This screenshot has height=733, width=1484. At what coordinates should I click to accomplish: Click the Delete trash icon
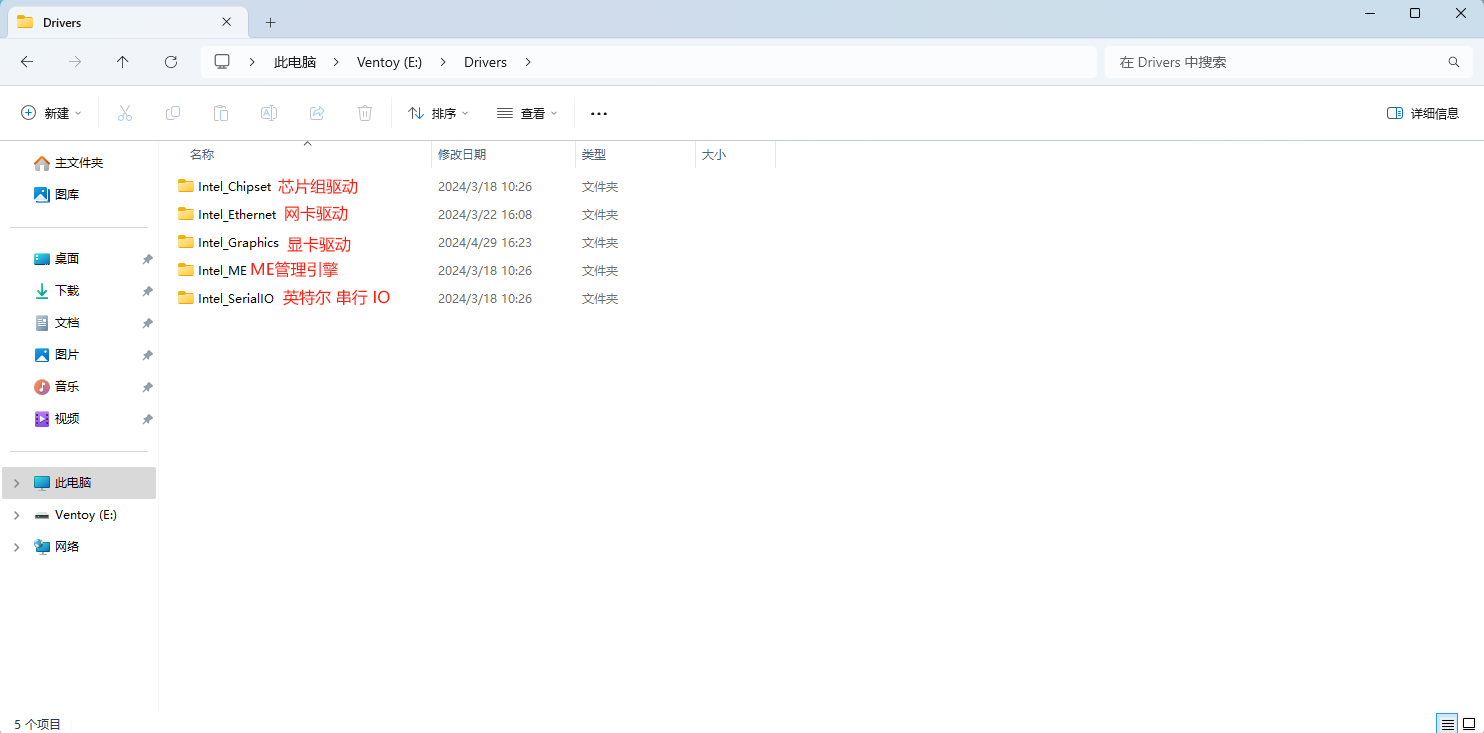pyautogui.click(x=365, y=113)
